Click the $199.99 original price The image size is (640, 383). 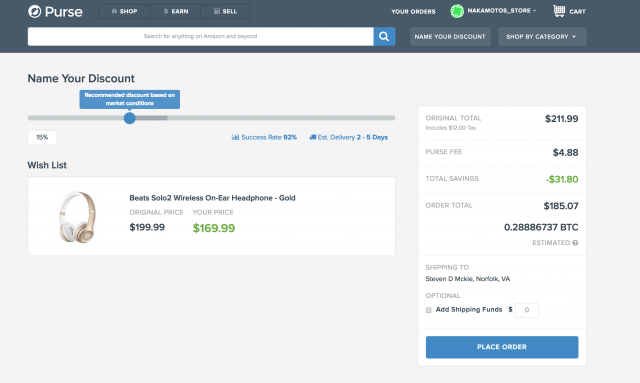147,227
